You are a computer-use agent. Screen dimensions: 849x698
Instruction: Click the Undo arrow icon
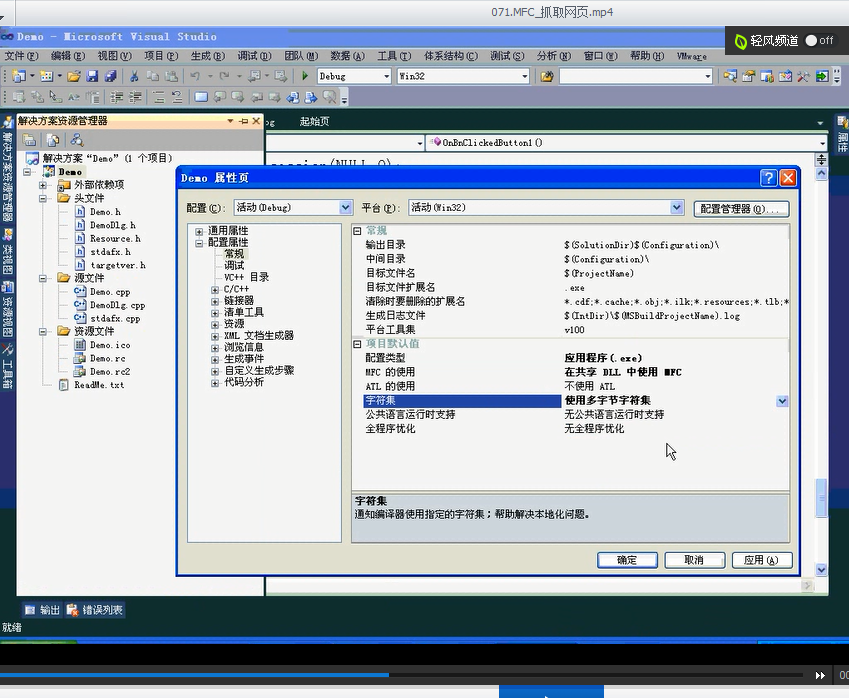click(195, 76)
